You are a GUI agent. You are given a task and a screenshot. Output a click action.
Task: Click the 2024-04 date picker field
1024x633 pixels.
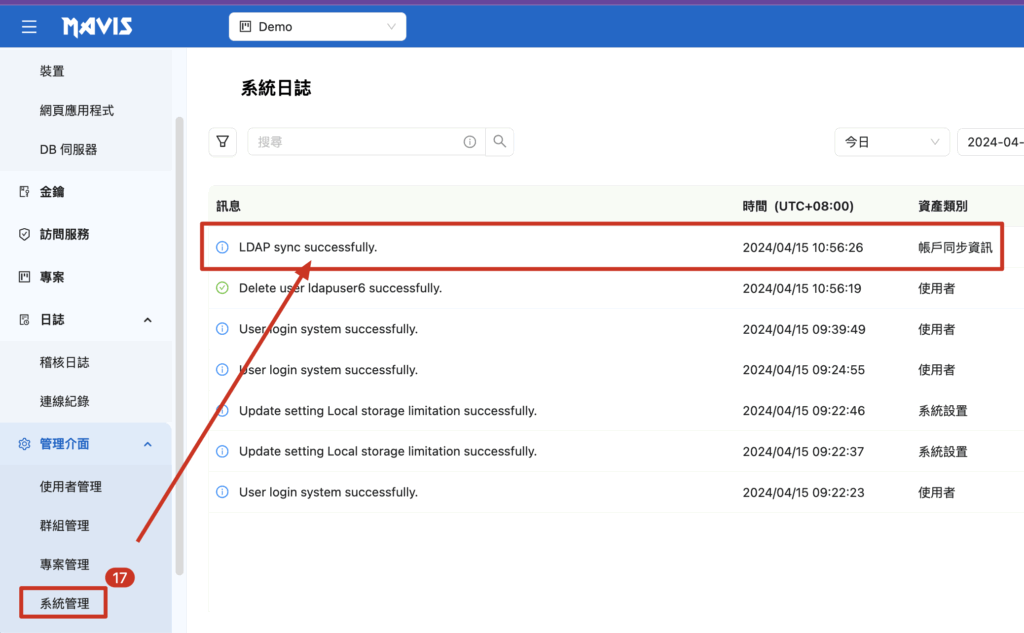pyautogui.click(x=992, y=142)
